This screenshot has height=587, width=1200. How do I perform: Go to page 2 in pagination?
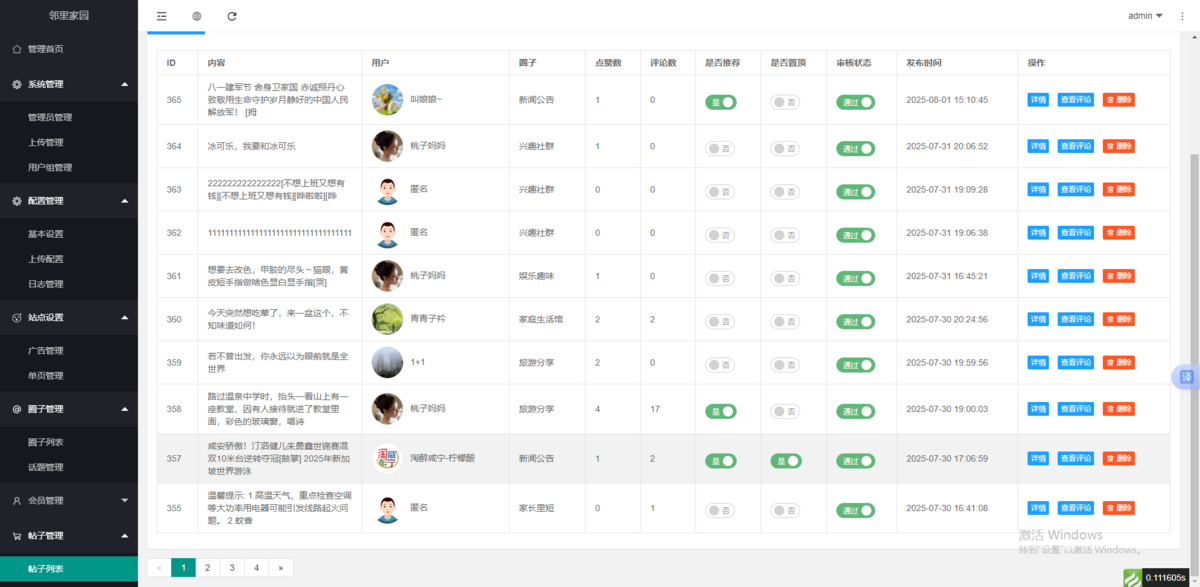coord(207,568)
